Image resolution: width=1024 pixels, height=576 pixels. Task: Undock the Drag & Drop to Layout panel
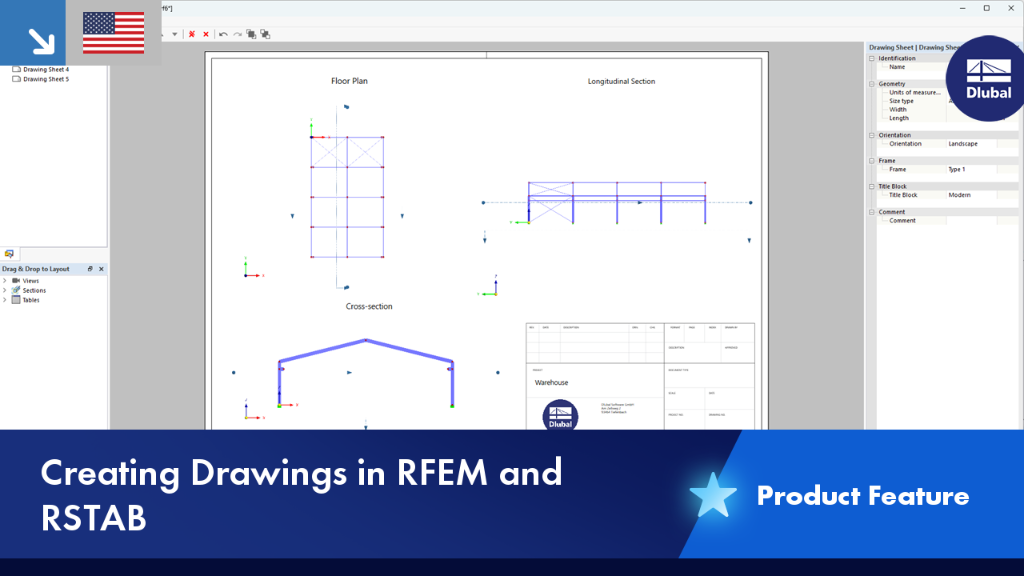[x=90, y=269]
